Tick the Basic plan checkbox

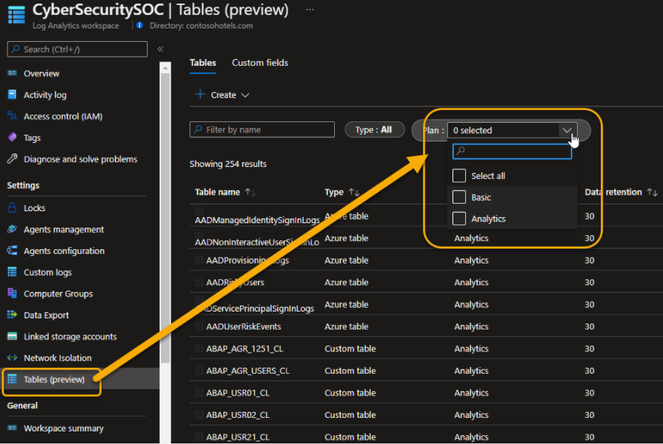click(459, 197)
